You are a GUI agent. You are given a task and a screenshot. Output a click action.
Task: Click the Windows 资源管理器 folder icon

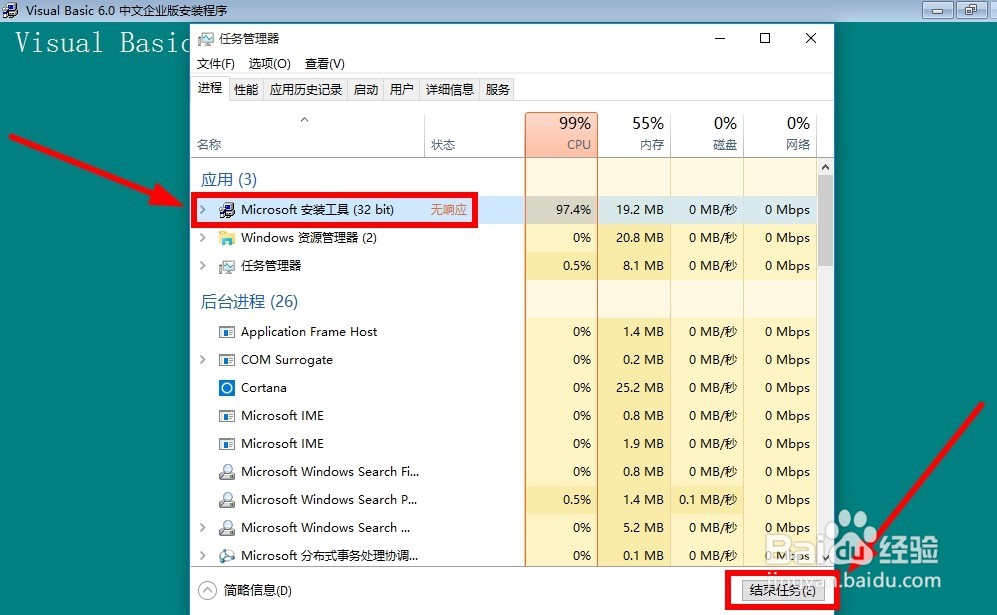point(226,238)
